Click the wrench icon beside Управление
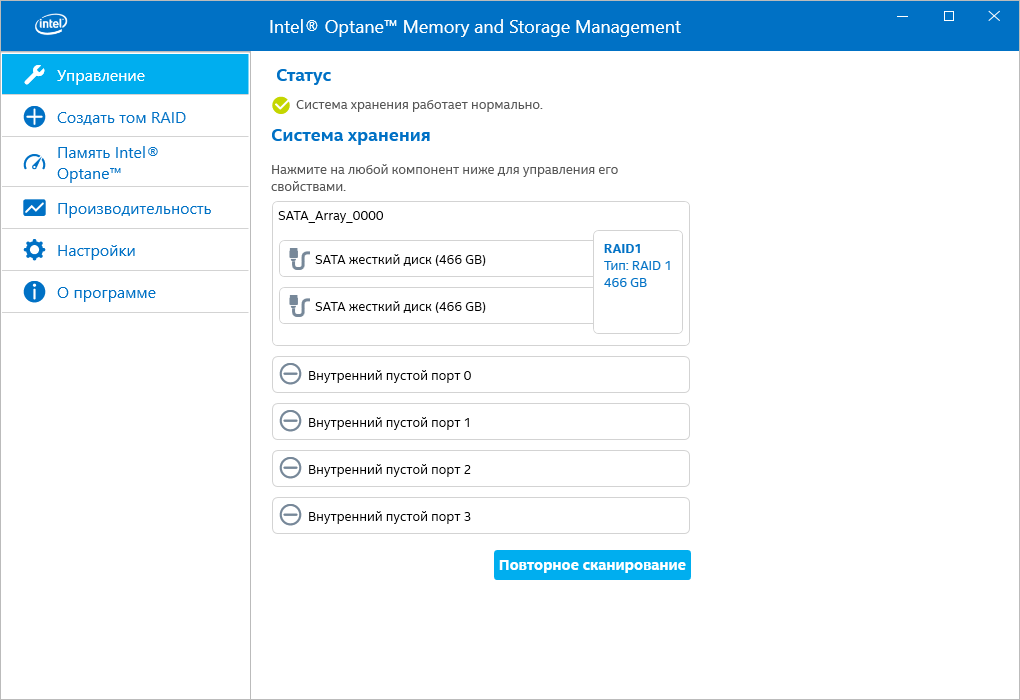The width and height of the screenshot is (1020, 700). 34,75
